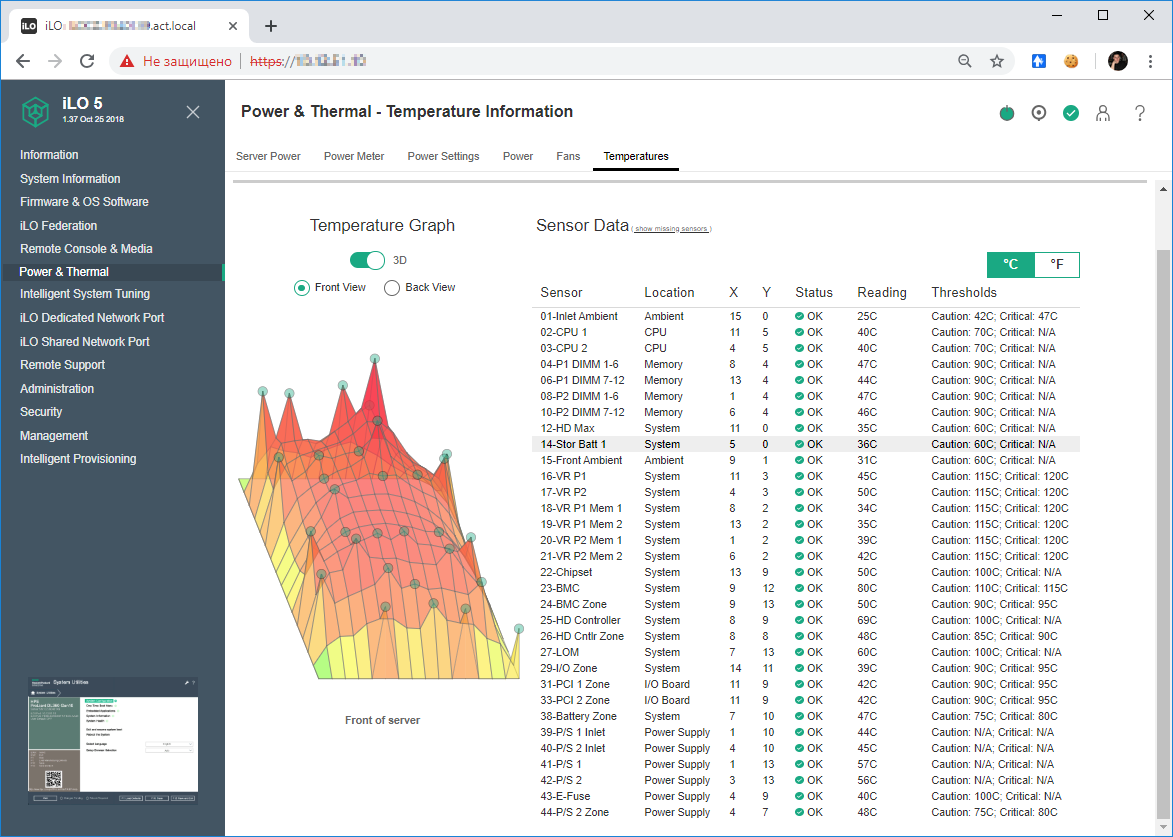Open the remote console thumbnail preview
The image size is (1173, 837).
click(112, 740)
